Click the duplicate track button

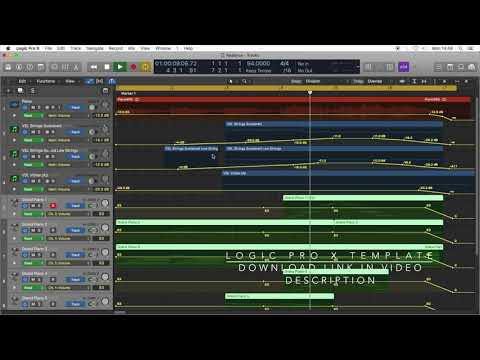pos(20,90)
